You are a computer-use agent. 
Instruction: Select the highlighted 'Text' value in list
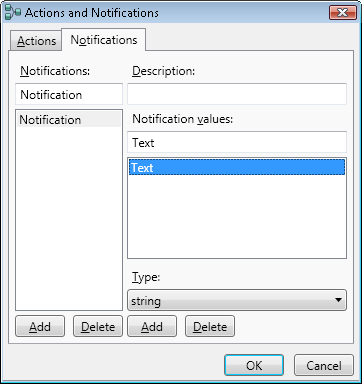coord(237,167)
